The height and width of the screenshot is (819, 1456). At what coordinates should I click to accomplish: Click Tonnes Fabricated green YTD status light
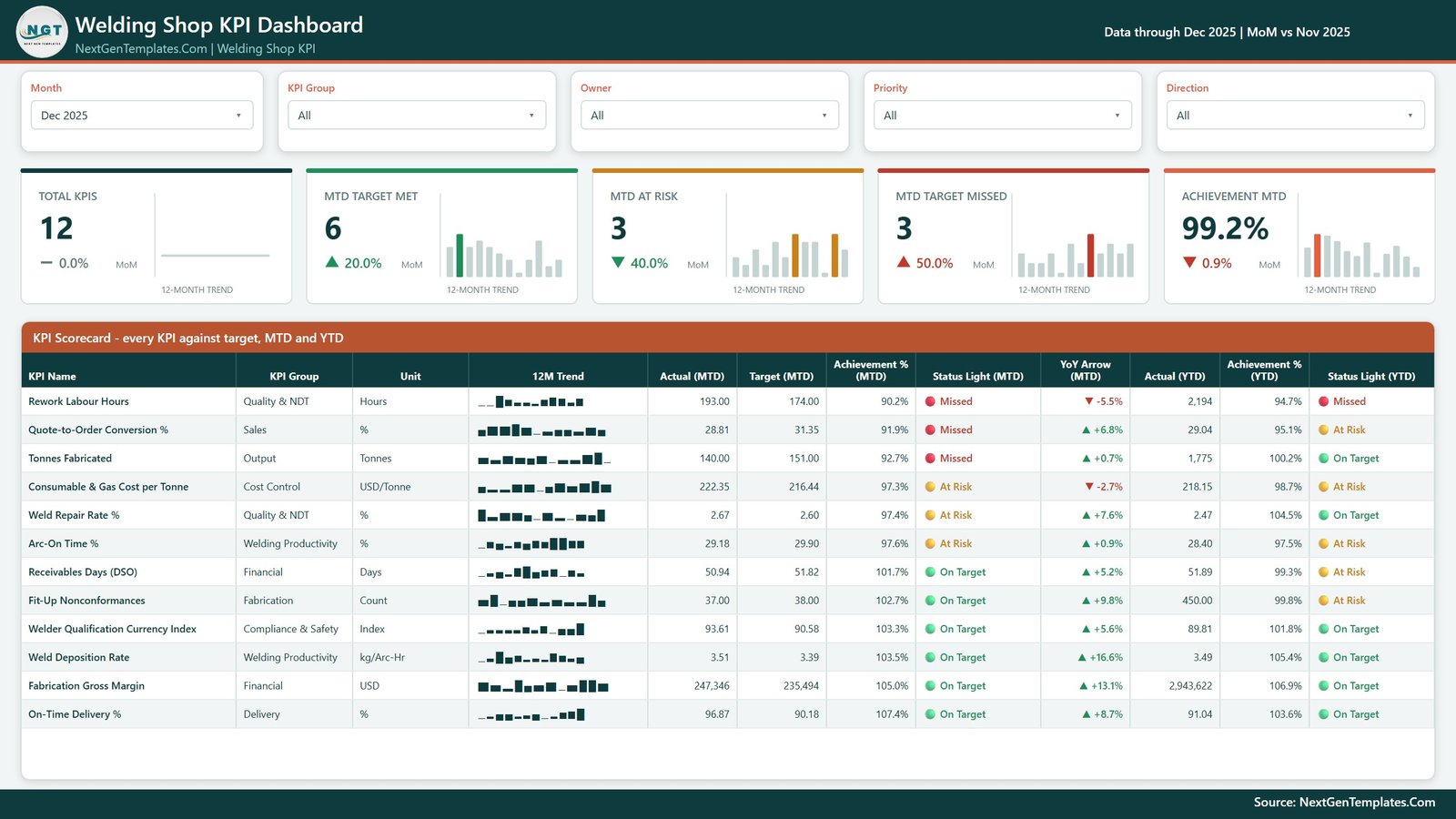1324,459
